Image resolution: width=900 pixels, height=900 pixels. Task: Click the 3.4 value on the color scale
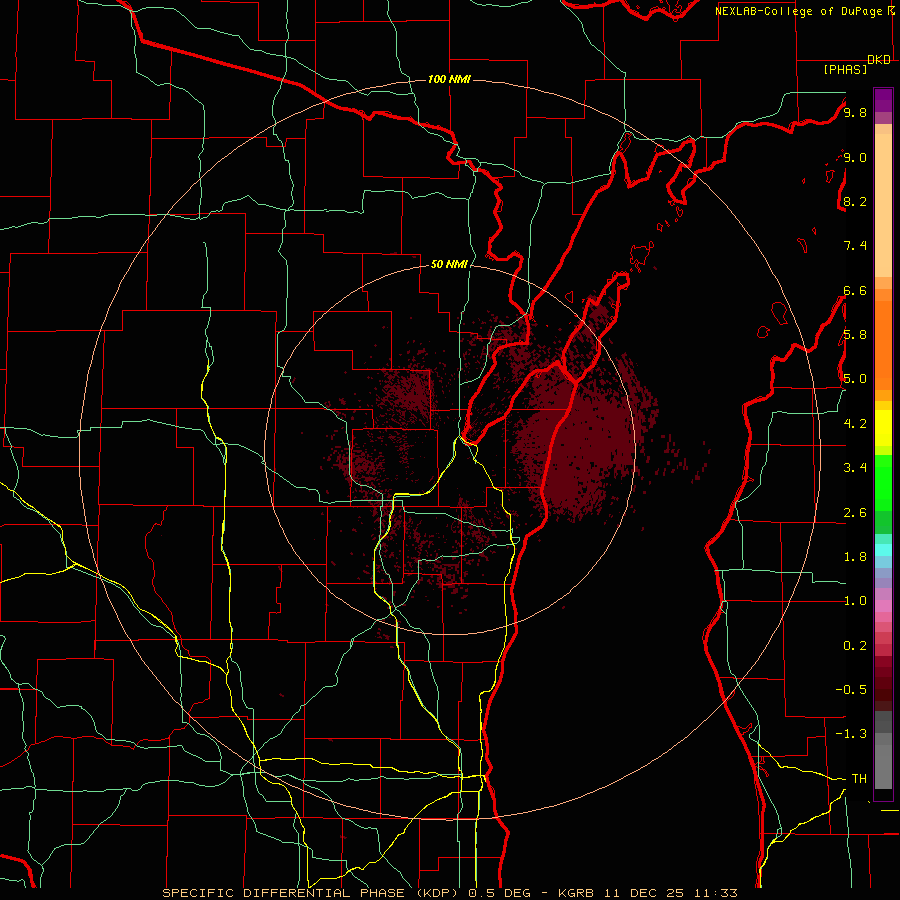855,468
